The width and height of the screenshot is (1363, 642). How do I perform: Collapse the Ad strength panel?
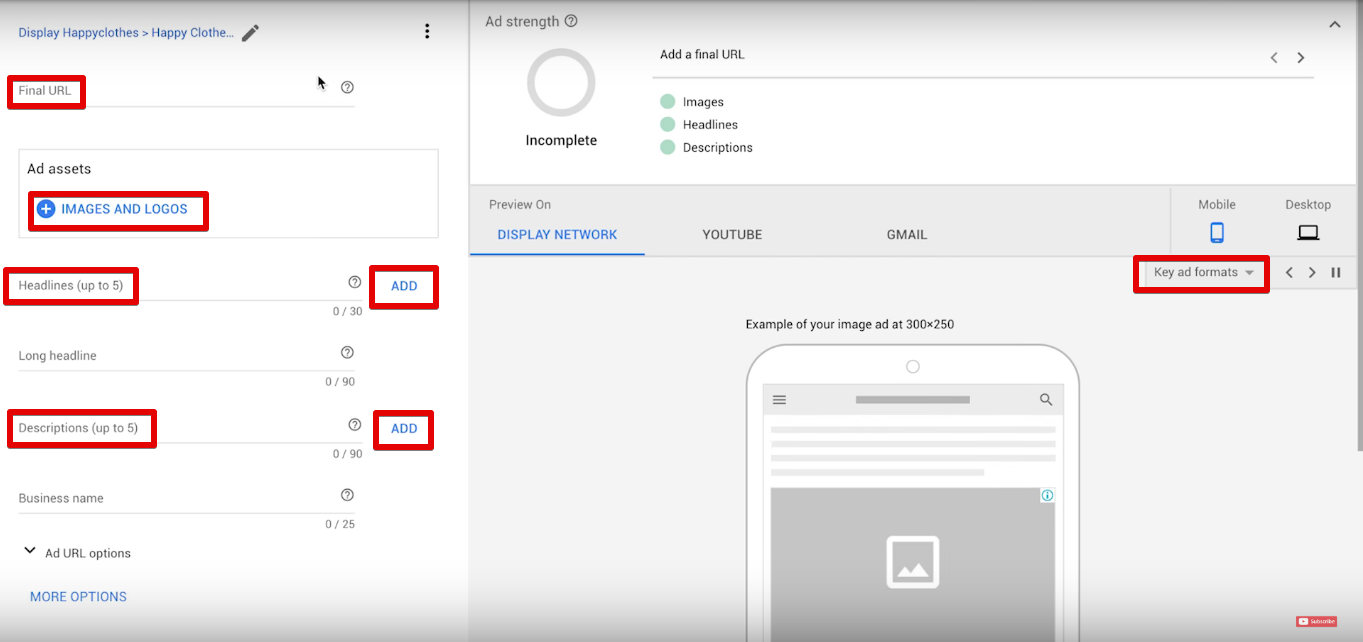click(x=1334, y=24)
